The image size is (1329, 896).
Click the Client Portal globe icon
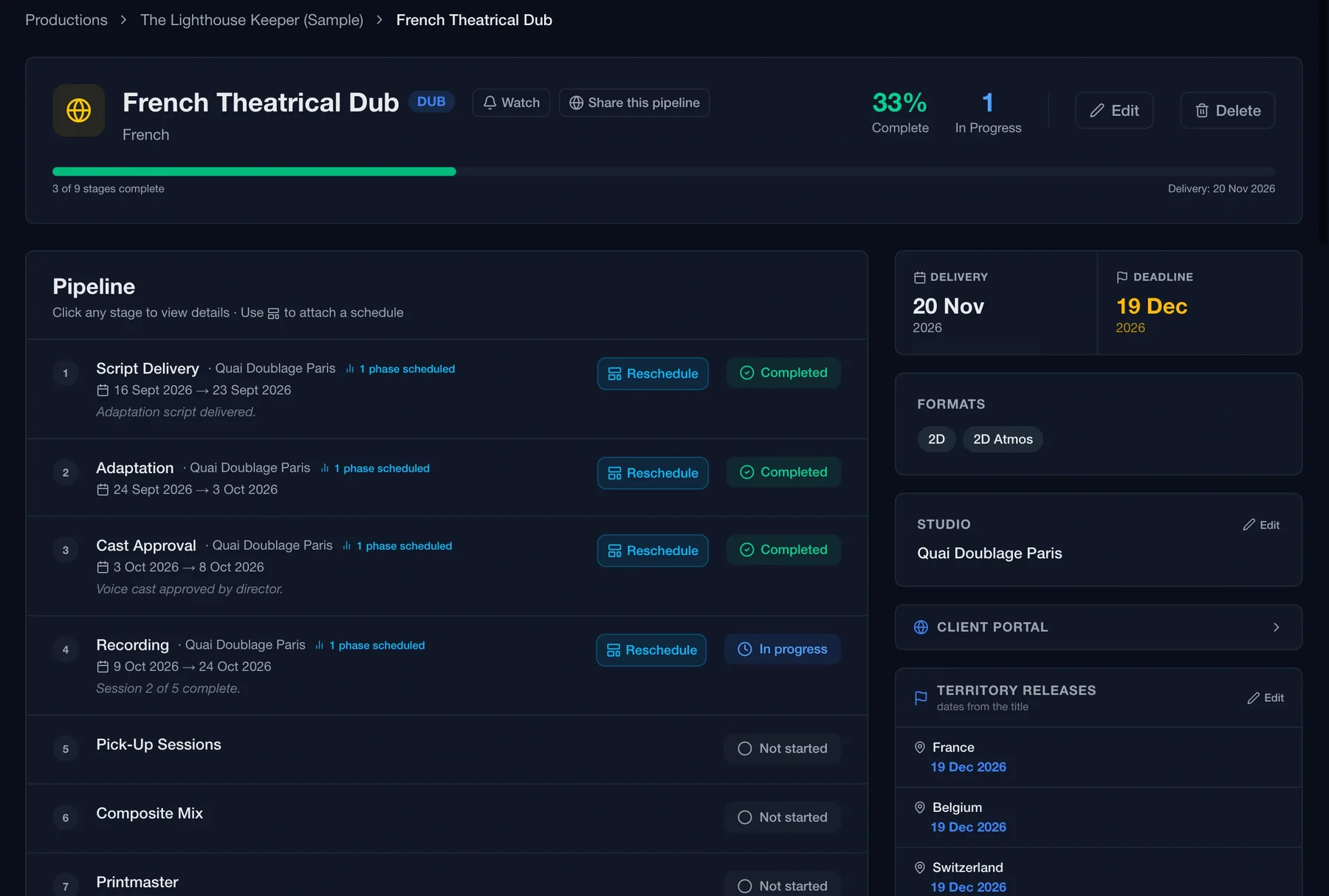pos(921,627)
